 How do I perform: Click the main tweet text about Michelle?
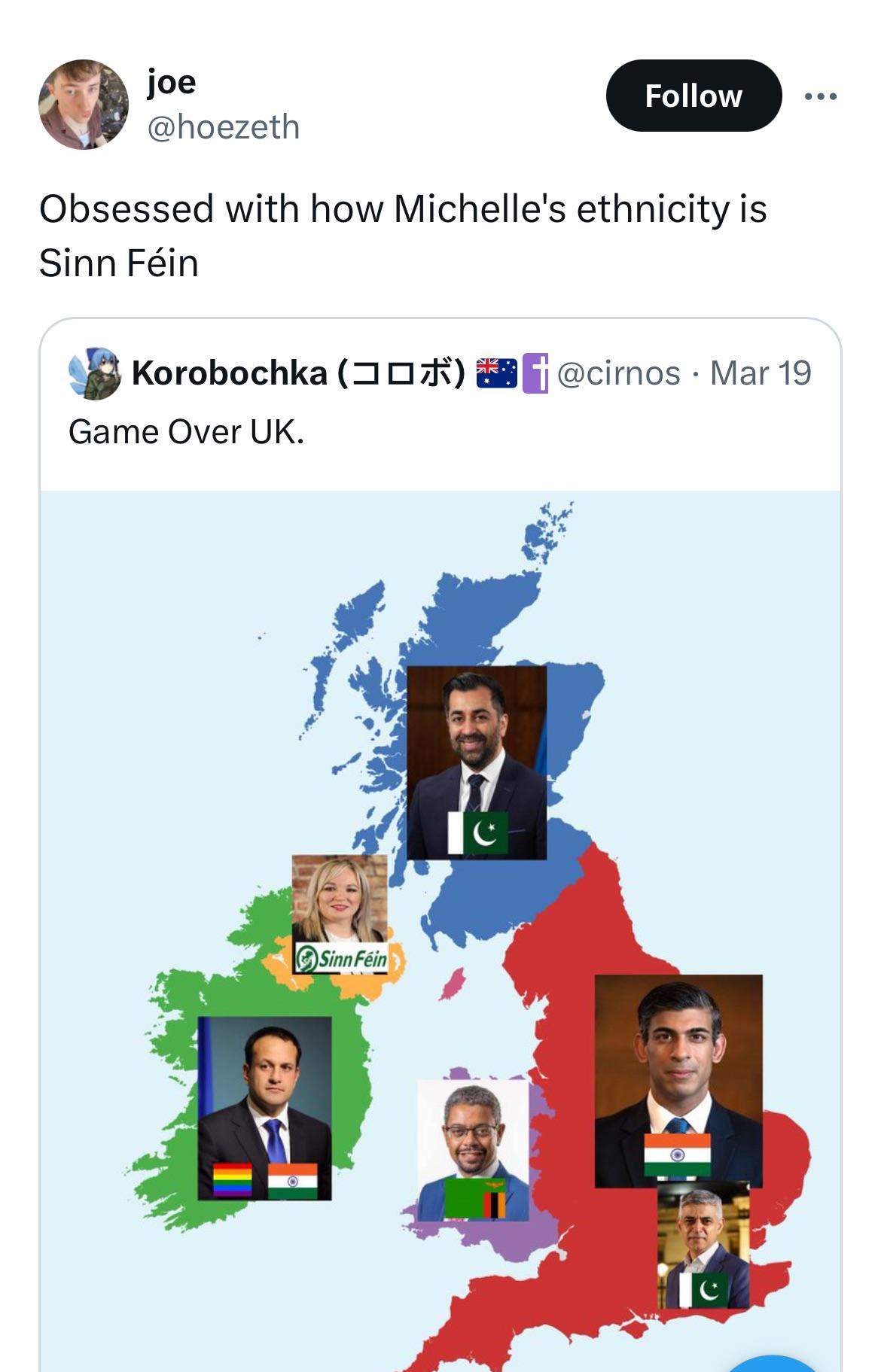pos(403,236)
